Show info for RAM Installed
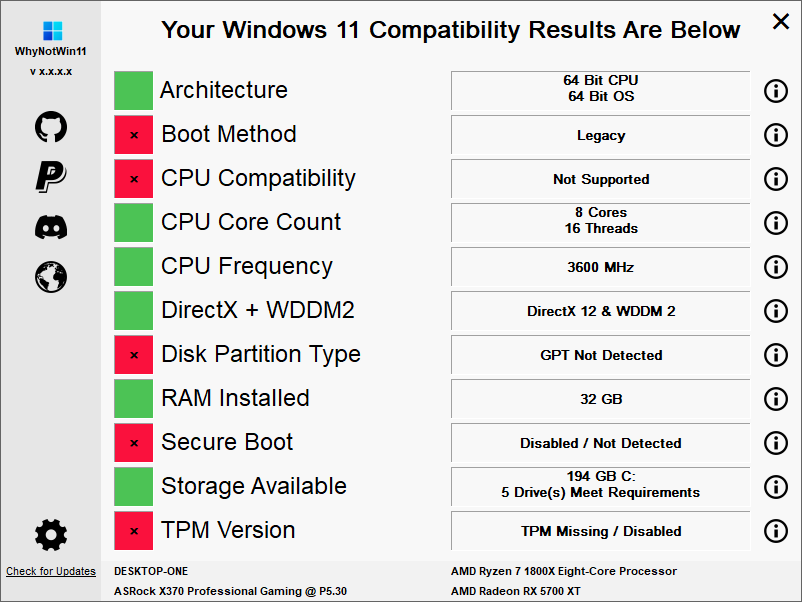This screenshot has width=802, height=602. [776, 399]
